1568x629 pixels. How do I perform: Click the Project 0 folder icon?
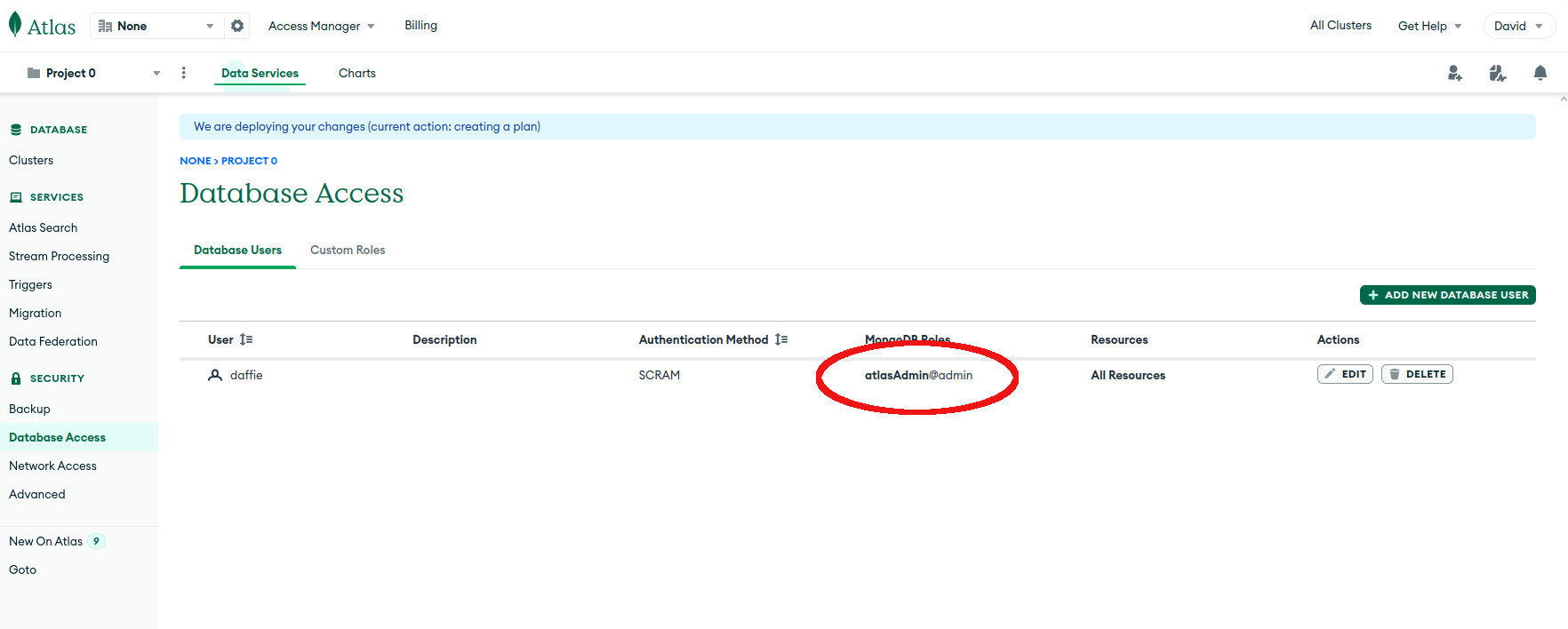click(x=34, y=73)
